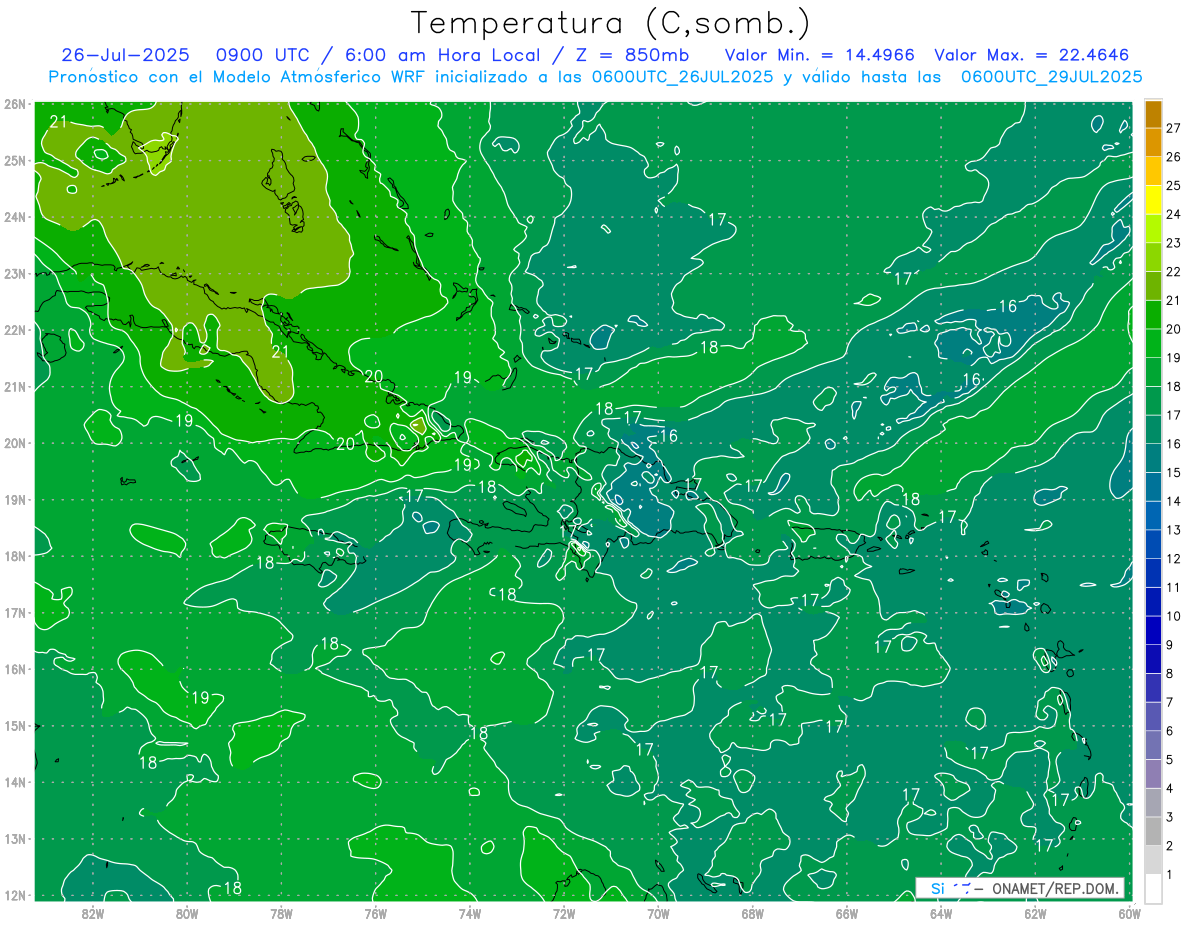The width and height of the screenshot is (1200, 927).
Task: Click the 12N latitude axis label
Action: [14, 895]
